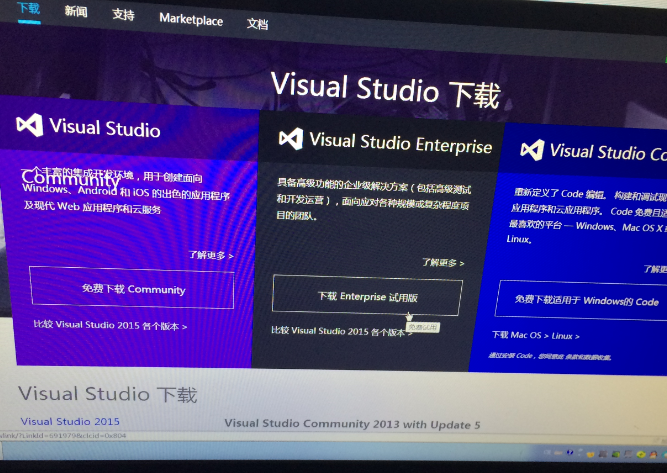
Task: Open the 新闻 navigation item
Action: pos(76,11)
